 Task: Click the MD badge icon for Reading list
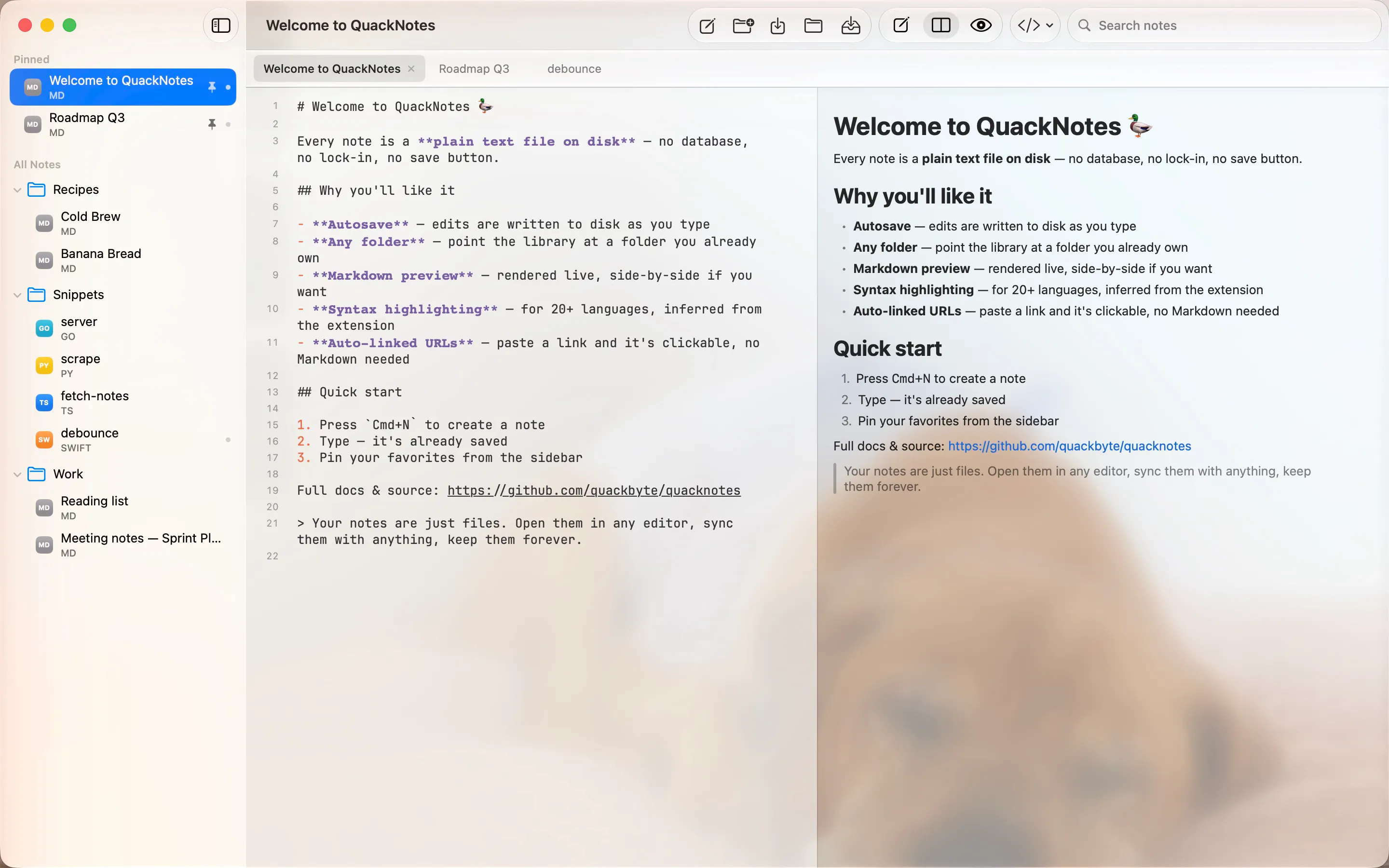click(44, 507)
